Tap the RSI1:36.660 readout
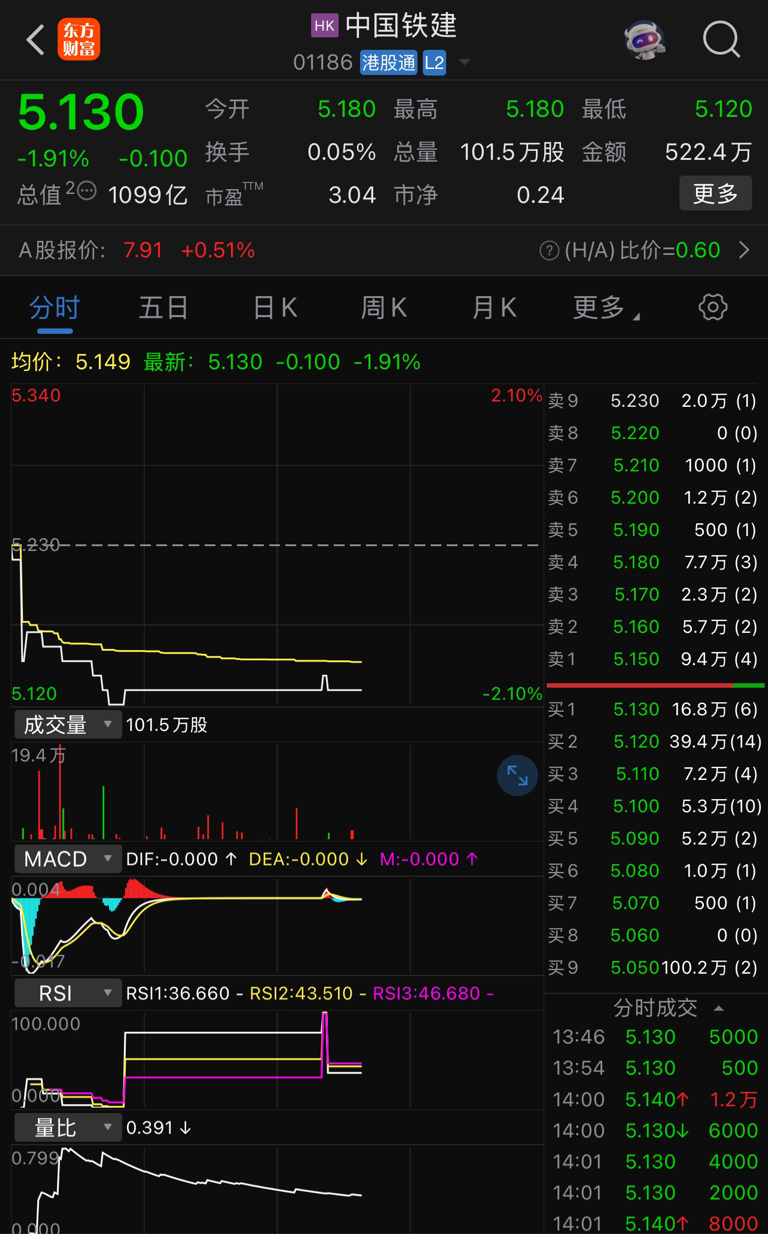The width and height of the screenshot is (768, 1234). point(178,994)
